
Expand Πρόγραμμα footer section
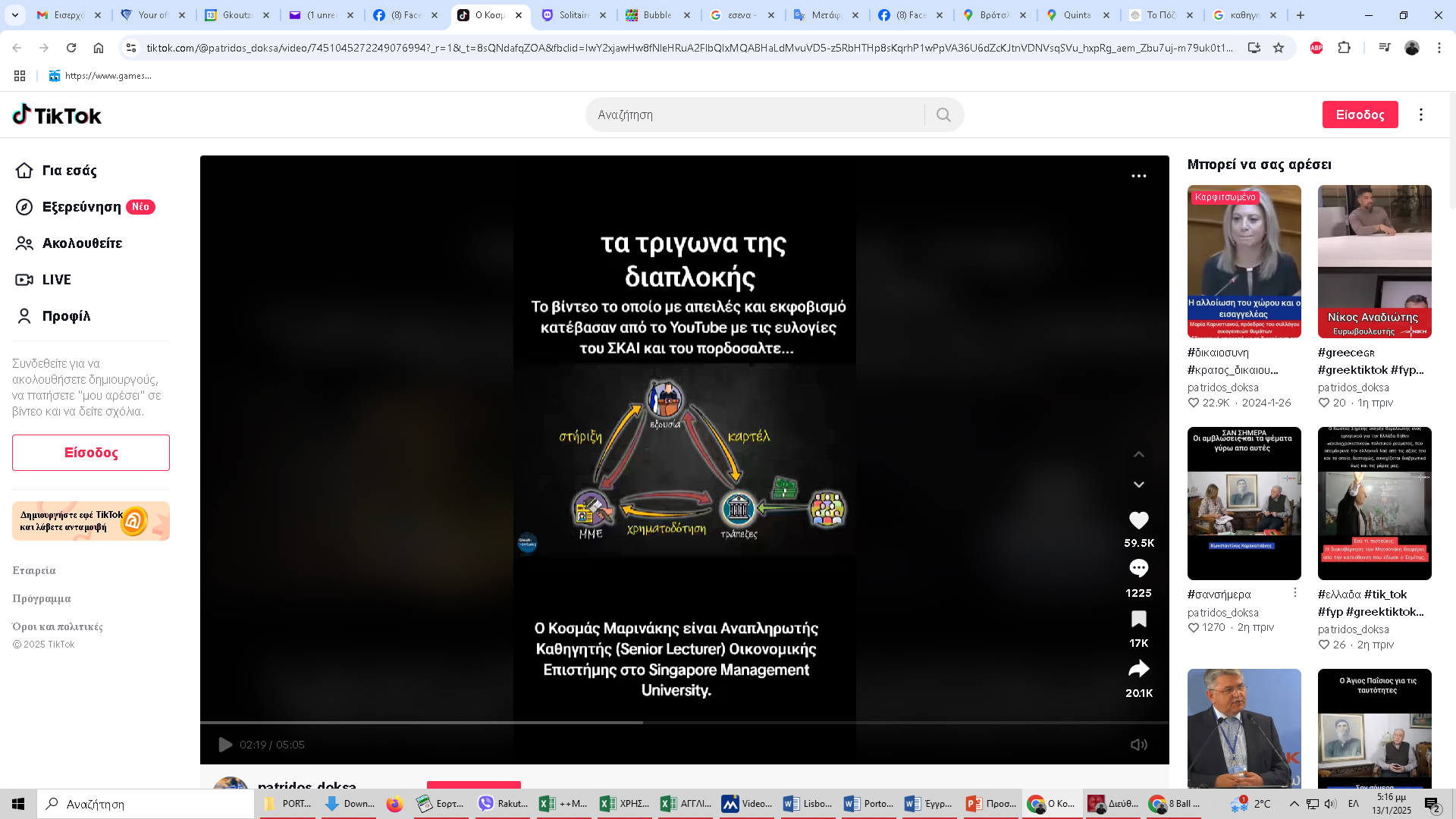pos(42,598)
